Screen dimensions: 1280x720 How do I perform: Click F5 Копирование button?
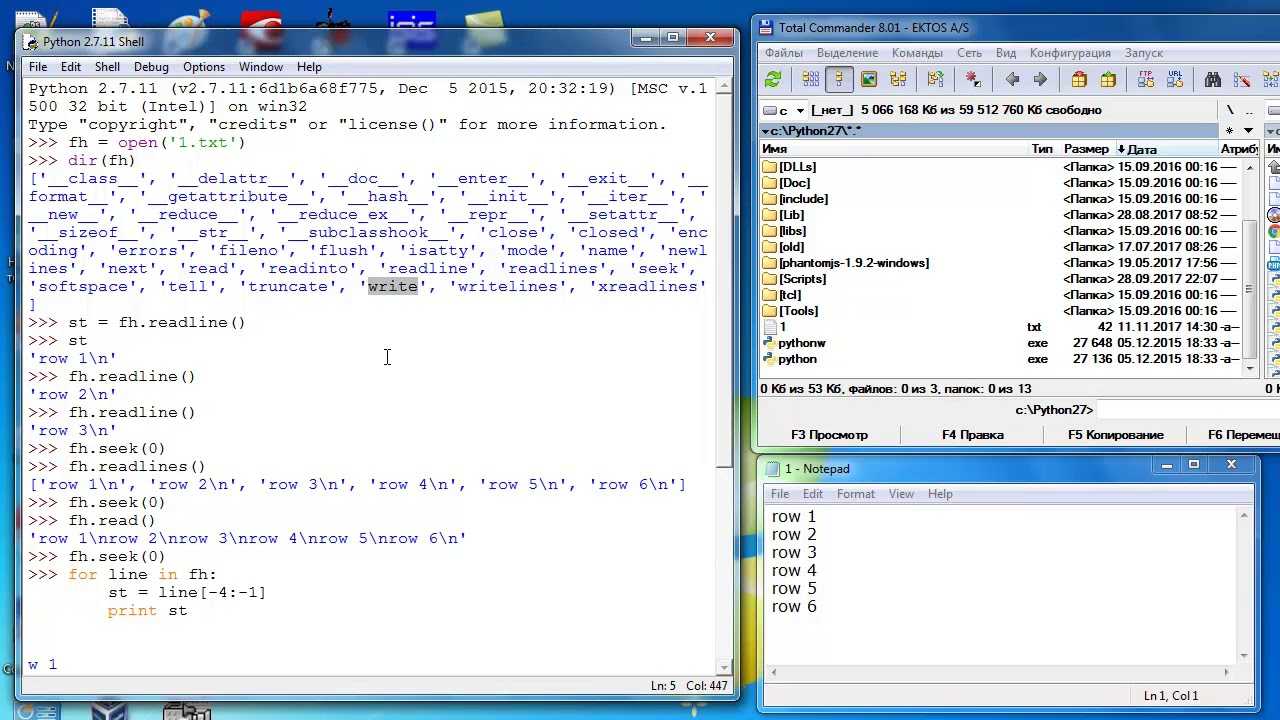point(1115,435)
